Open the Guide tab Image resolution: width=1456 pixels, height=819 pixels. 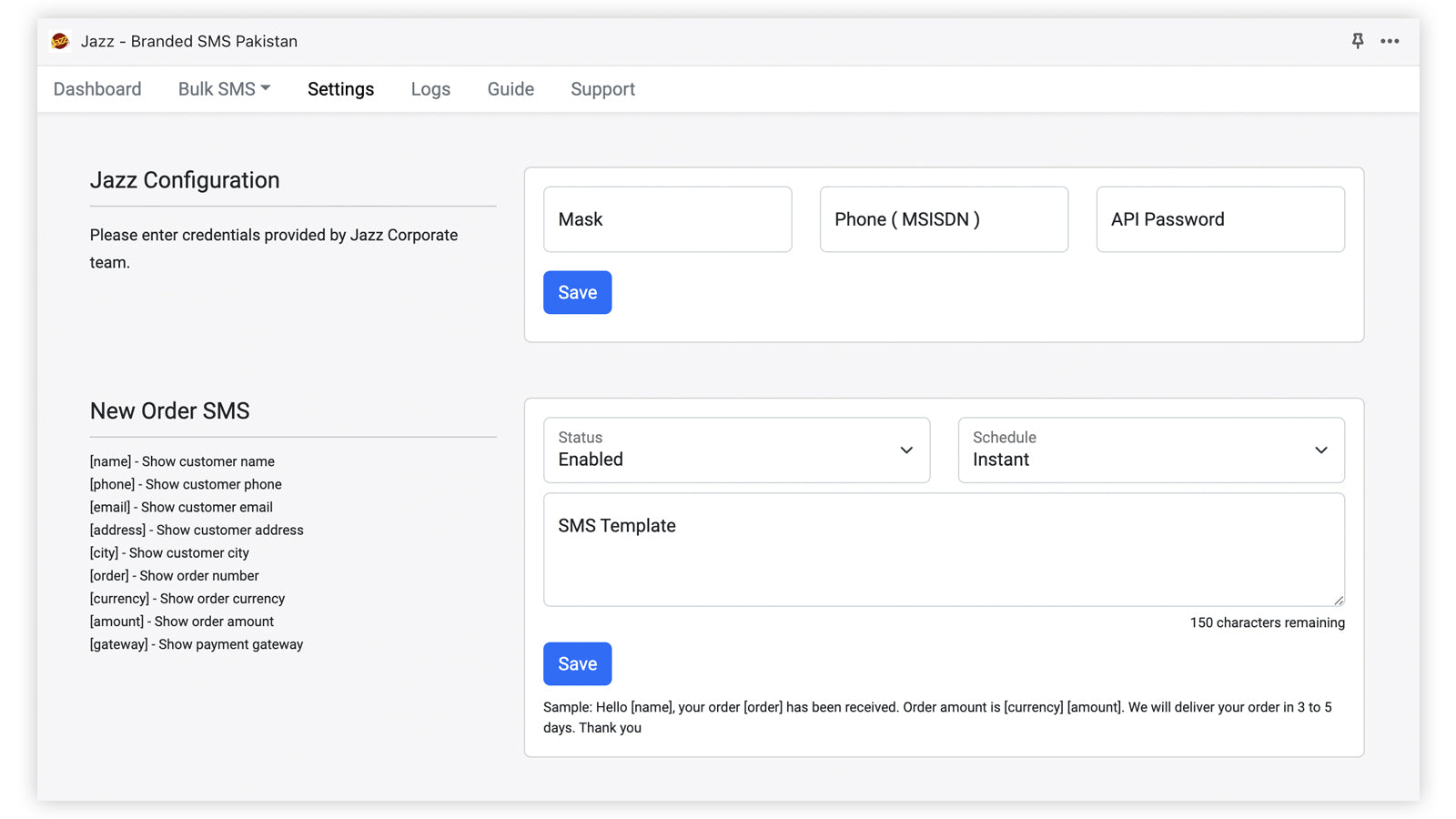(x=511, y=89)
